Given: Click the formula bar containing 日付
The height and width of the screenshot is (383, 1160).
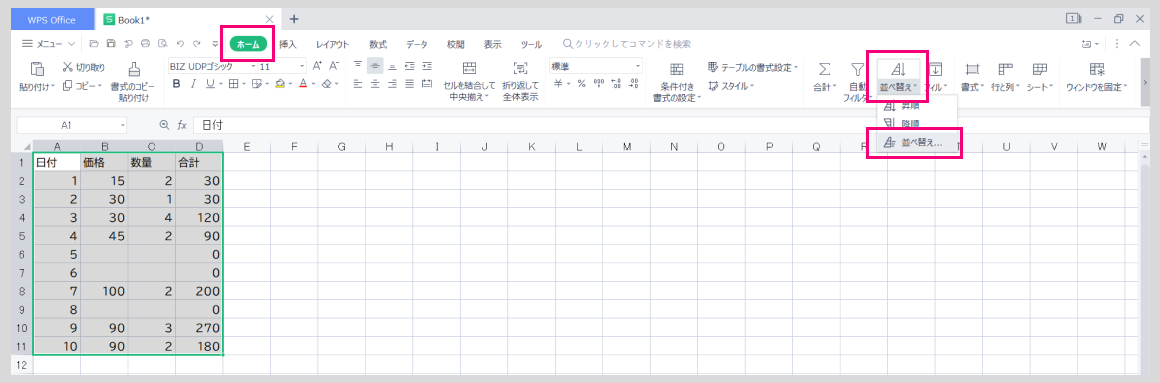Looking at the screenshot, I should [670, 126].
